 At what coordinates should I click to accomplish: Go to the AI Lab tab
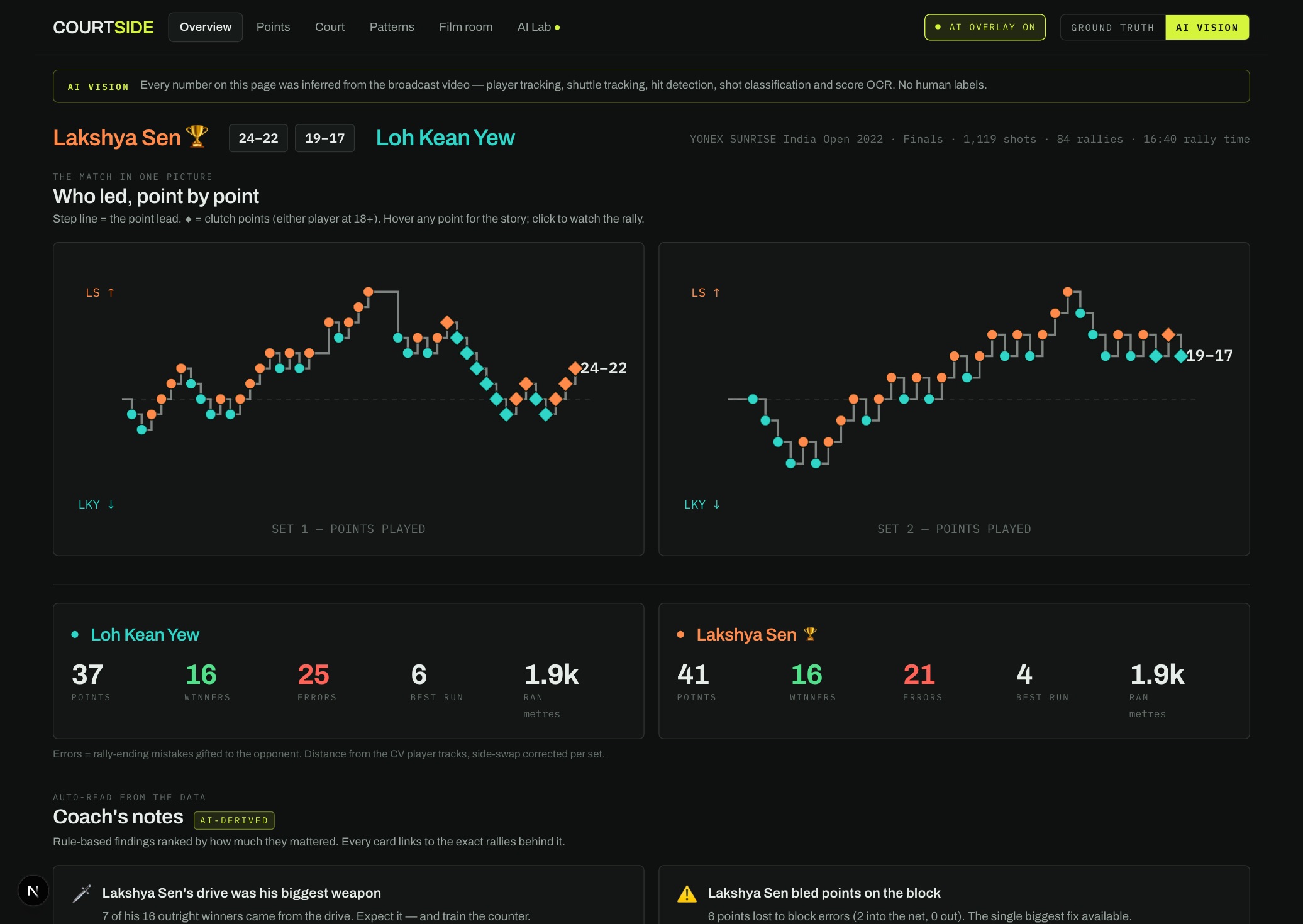[538, 27]
